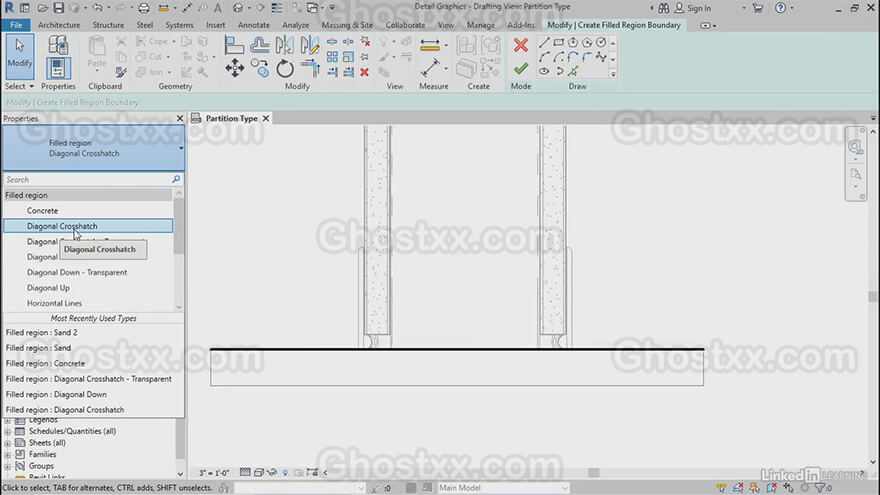This screenshot has height=495, width=880.
Task: Close the Properties palette
Action: pyautogui.click(x=180, y=118)
